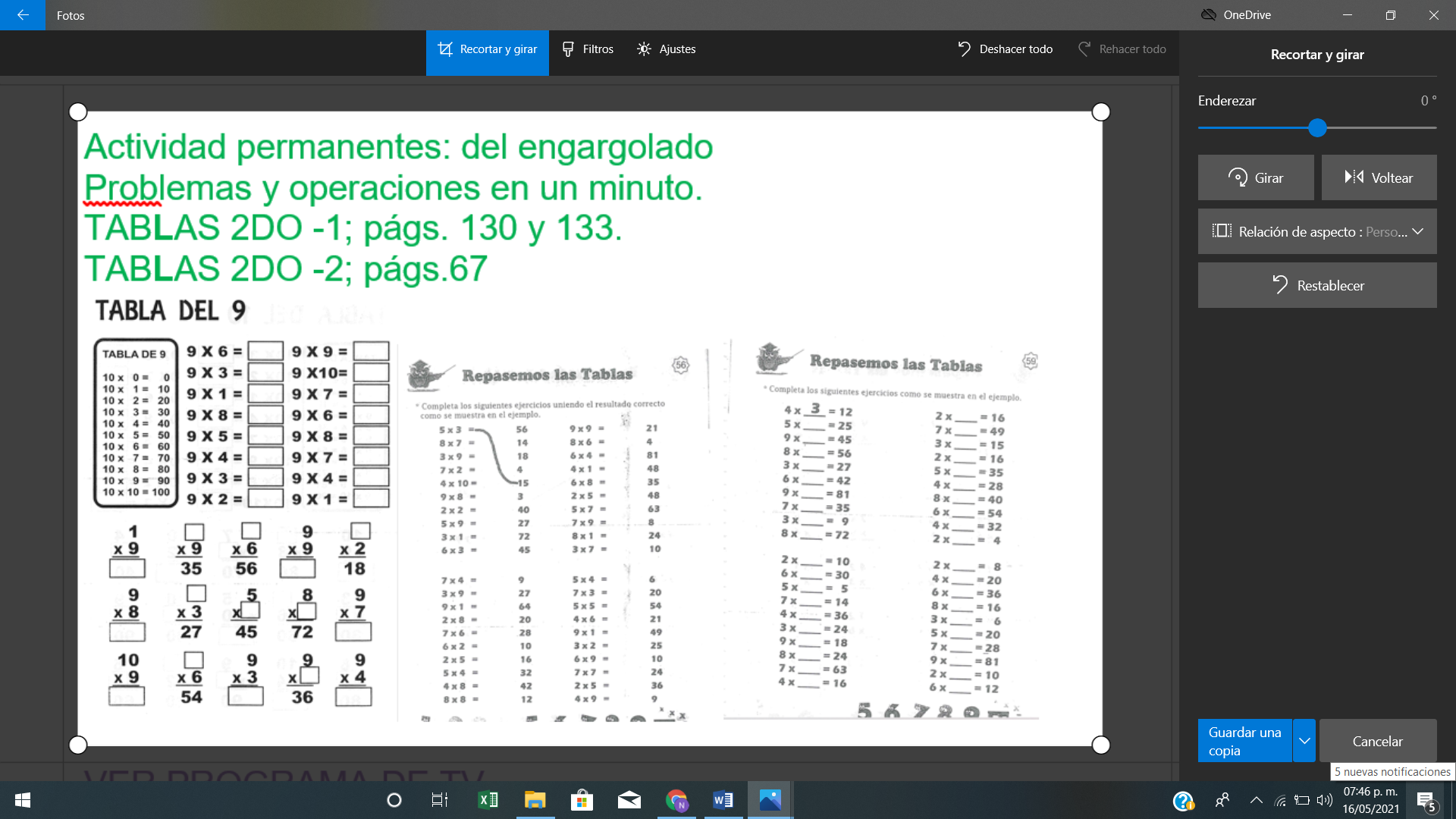Click the back arrow in Fotos
The image size is (1456, 819).
click(23, 15)
